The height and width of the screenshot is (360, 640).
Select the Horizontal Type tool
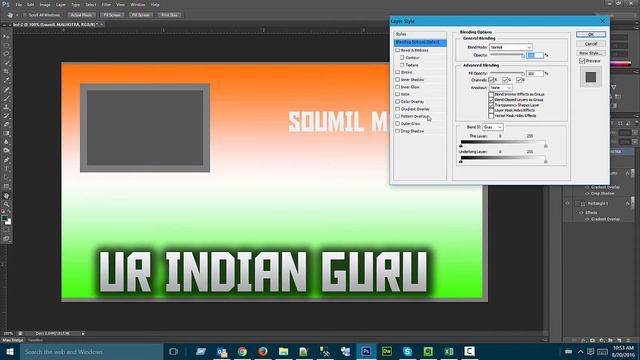click(x=6, y=169)
